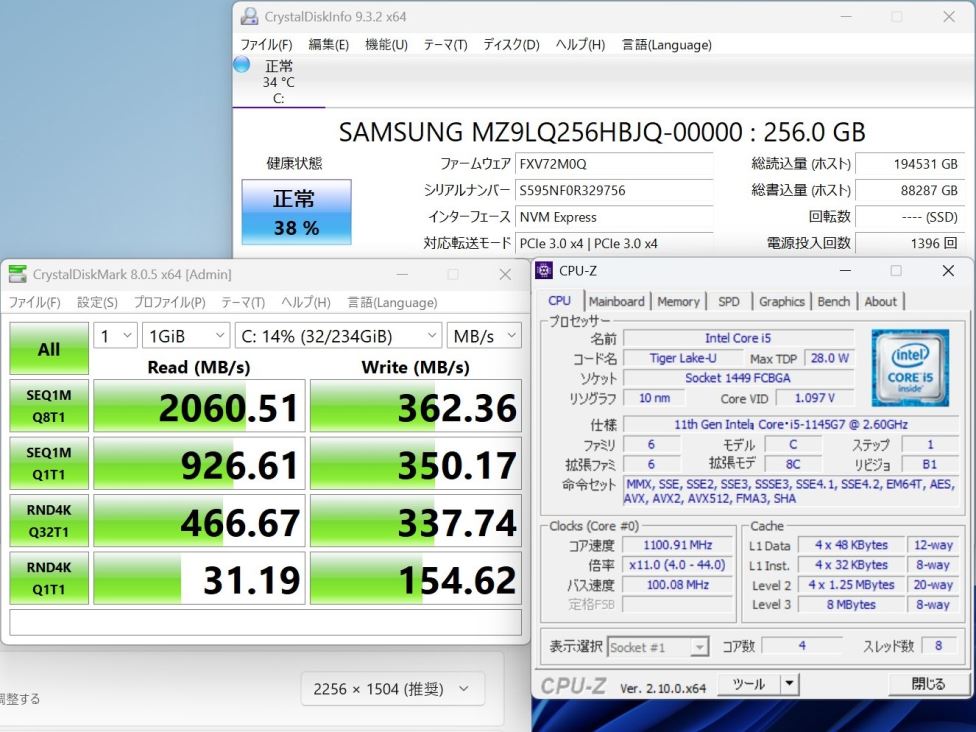Open the Socket #1 selection dropdown
The width and height of the screenshot is (976, 732).
point(657,647)
